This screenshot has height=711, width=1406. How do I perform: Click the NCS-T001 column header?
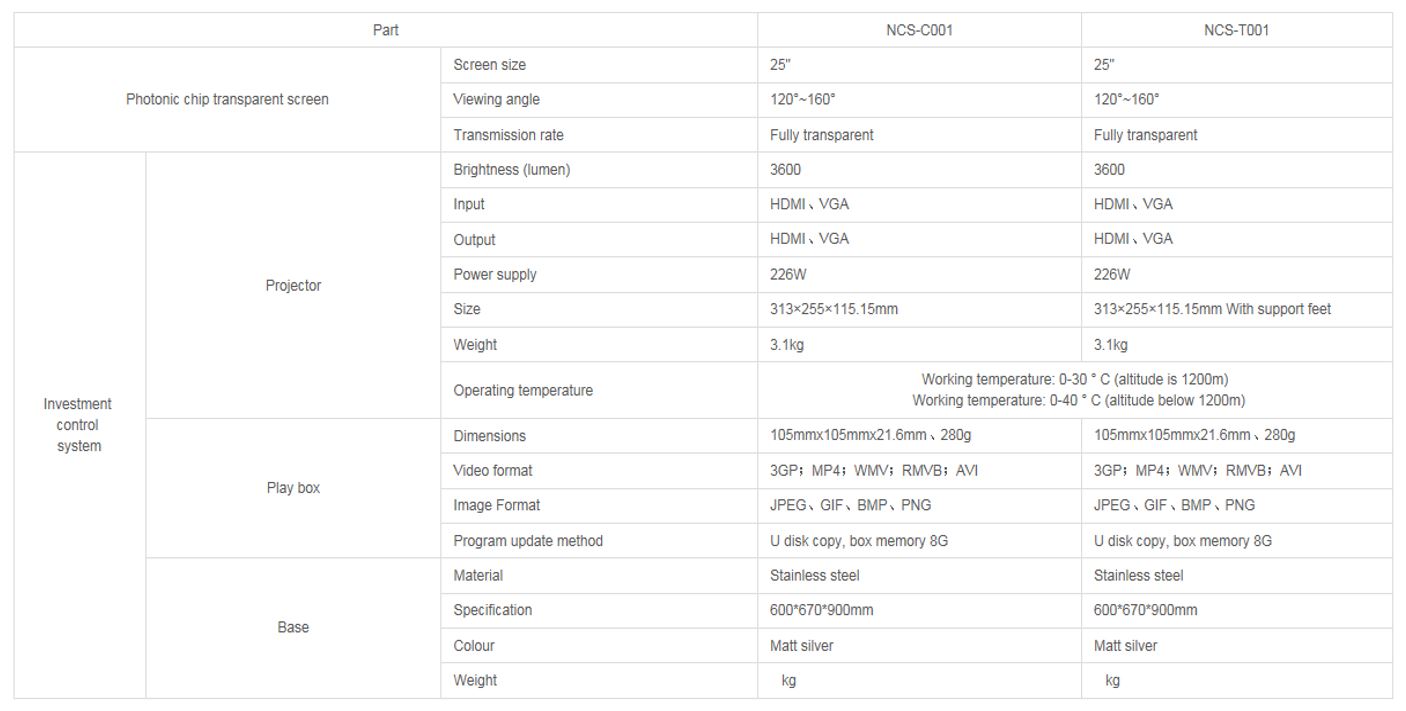[1237, 30]
